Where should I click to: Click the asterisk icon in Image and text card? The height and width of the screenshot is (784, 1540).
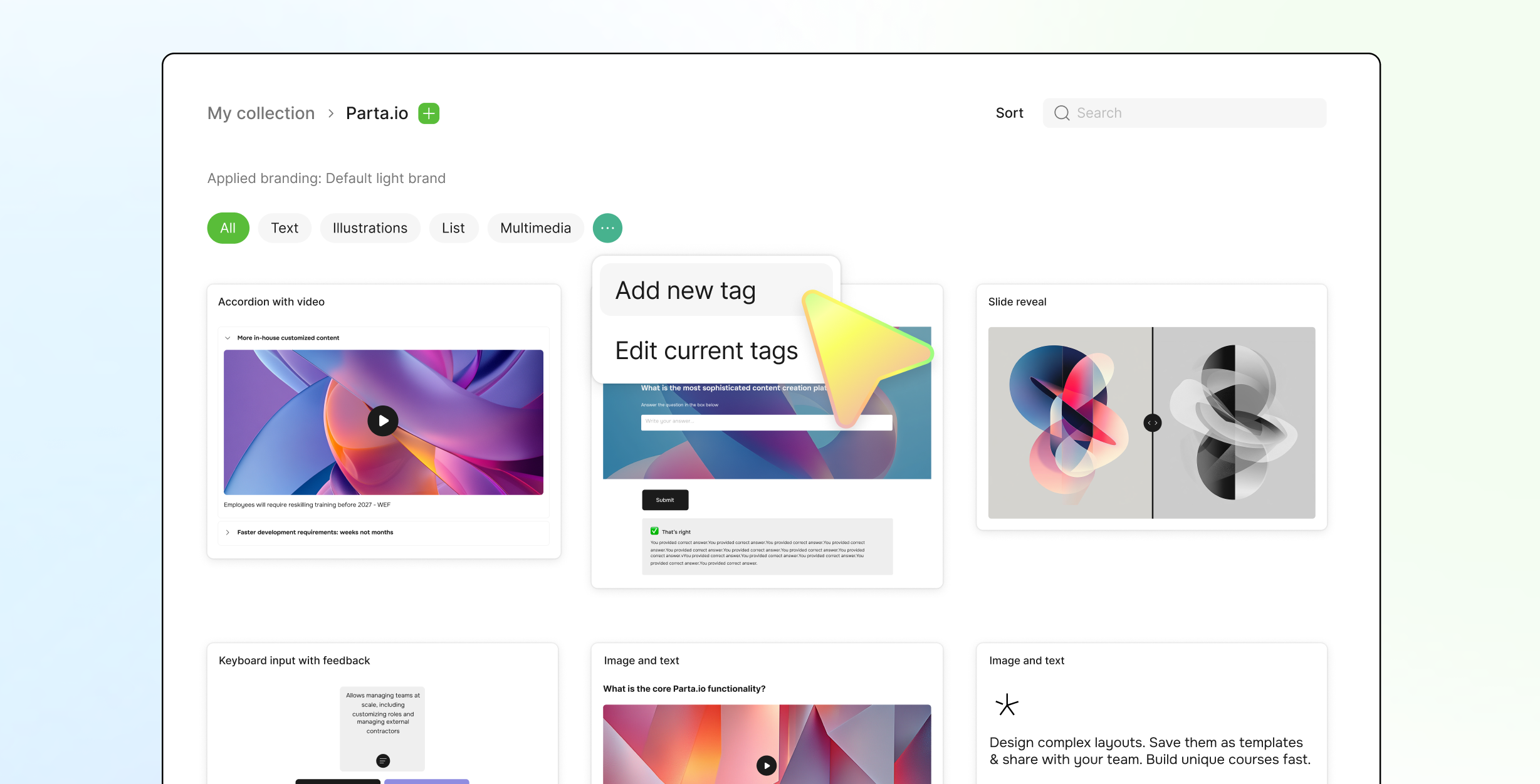tap(1007, 704)
